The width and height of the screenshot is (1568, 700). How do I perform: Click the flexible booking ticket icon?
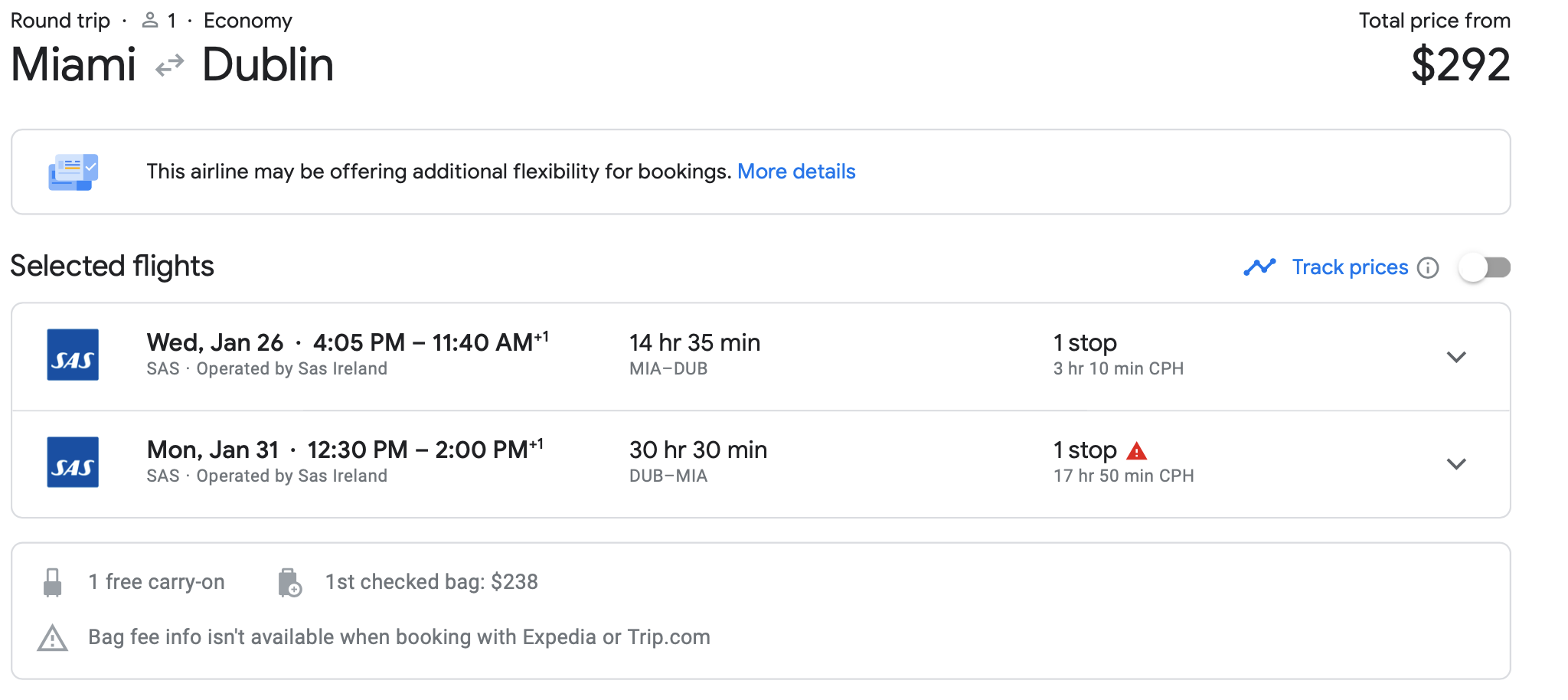(73, 172)
